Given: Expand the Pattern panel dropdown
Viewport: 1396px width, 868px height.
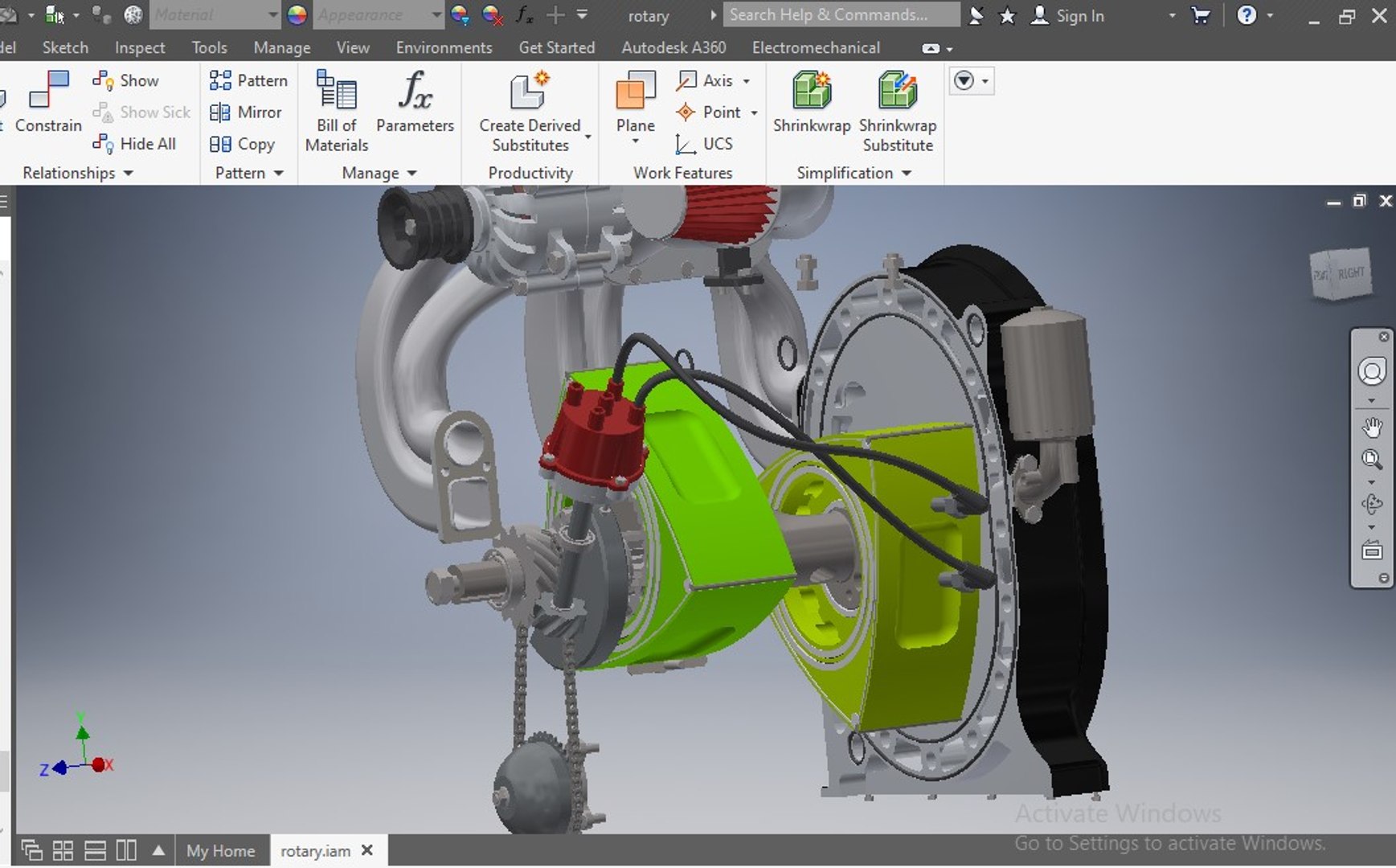Looking at the screenshot, I should click(278, 173).
